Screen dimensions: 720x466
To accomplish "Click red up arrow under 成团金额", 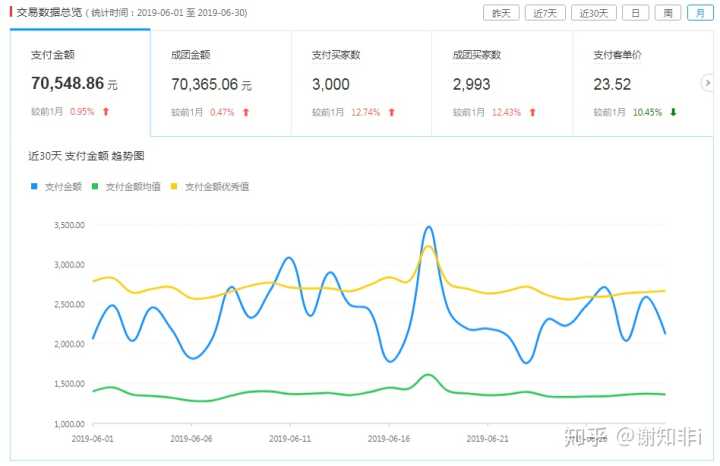I will pyautogui.click(x=246, y=112).
